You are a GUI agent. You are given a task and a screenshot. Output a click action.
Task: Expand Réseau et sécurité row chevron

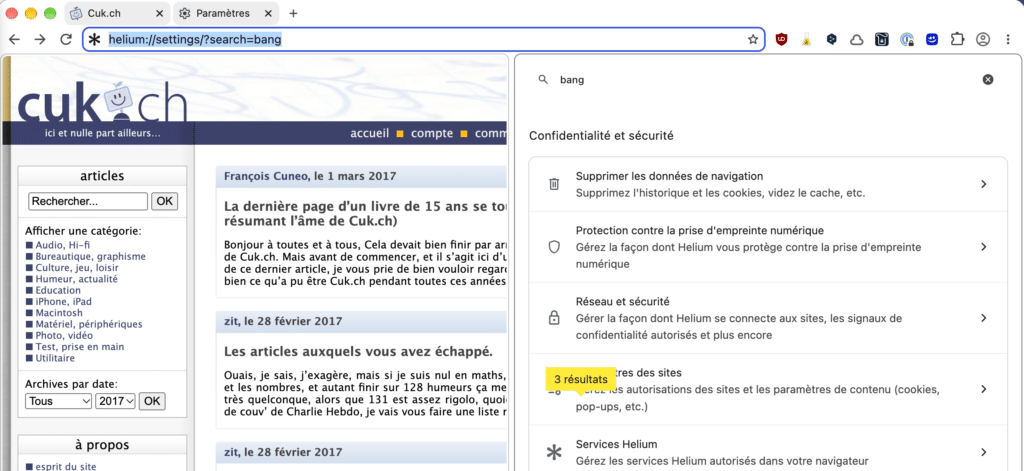984,318
